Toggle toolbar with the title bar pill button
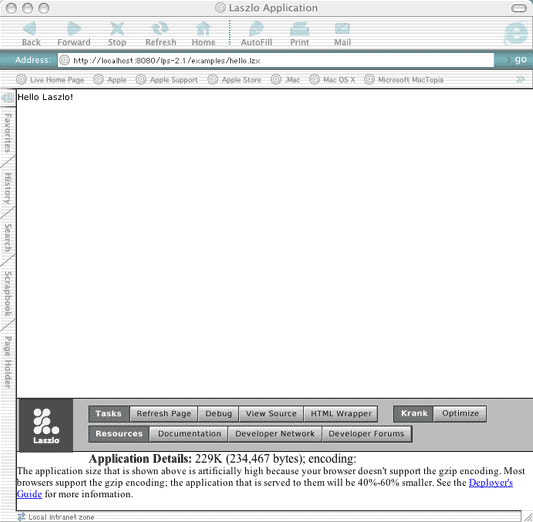The width and height of the screenshot is (533, 522). tap(519, 8)
